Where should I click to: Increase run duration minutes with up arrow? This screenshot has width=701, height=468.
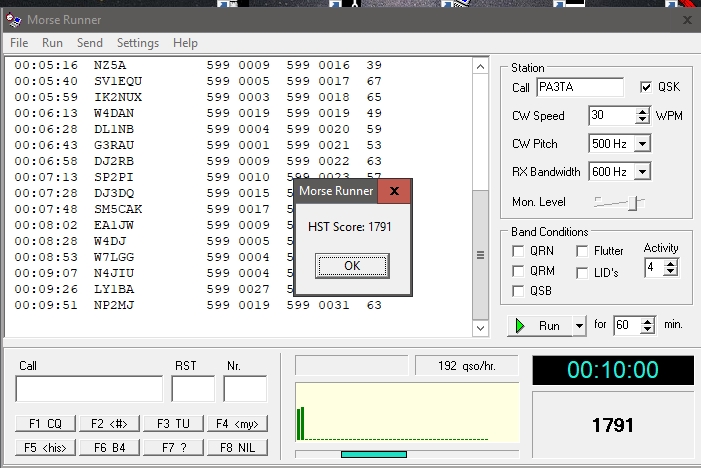(647, 321)
